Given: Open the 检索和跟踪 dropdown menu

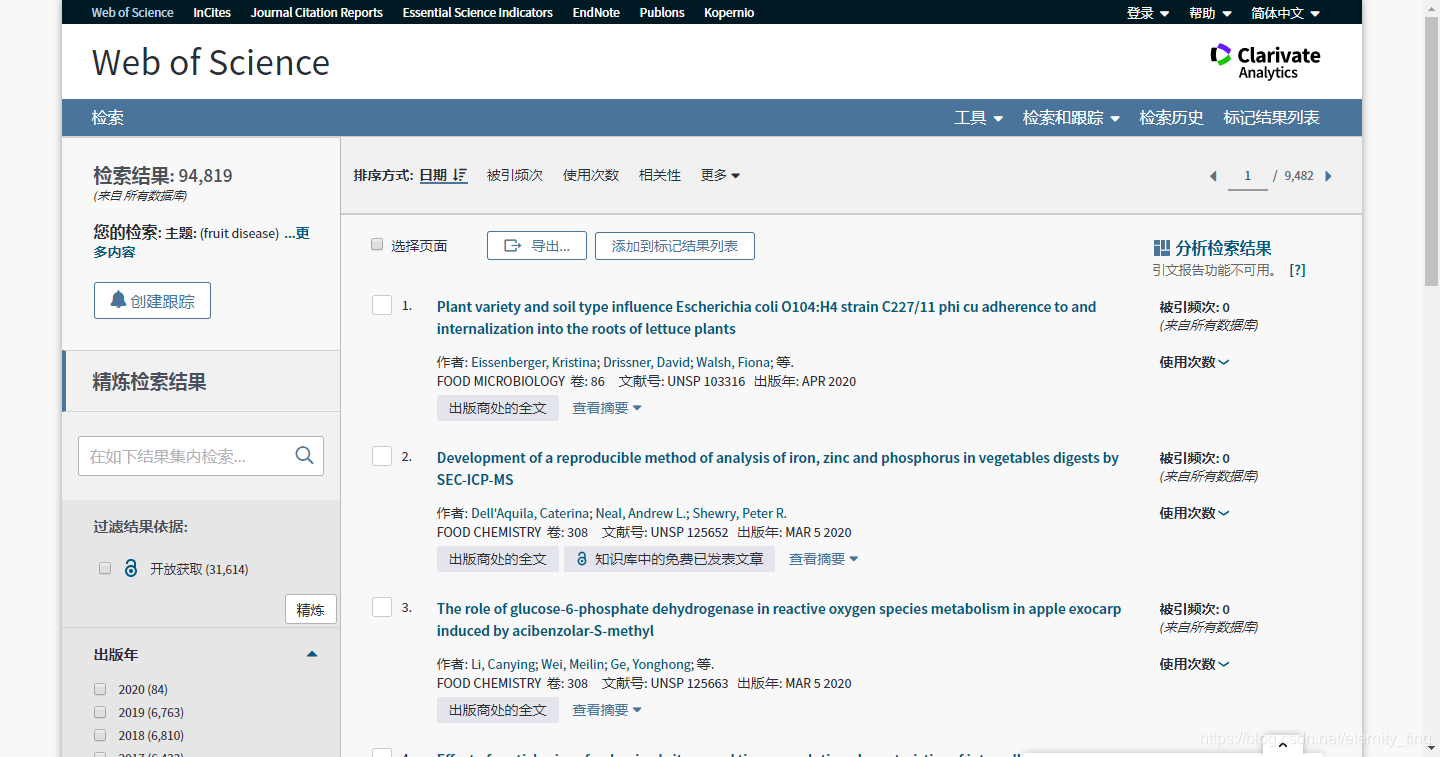Looking at the screenshot, I should [x=1071, y=118].
